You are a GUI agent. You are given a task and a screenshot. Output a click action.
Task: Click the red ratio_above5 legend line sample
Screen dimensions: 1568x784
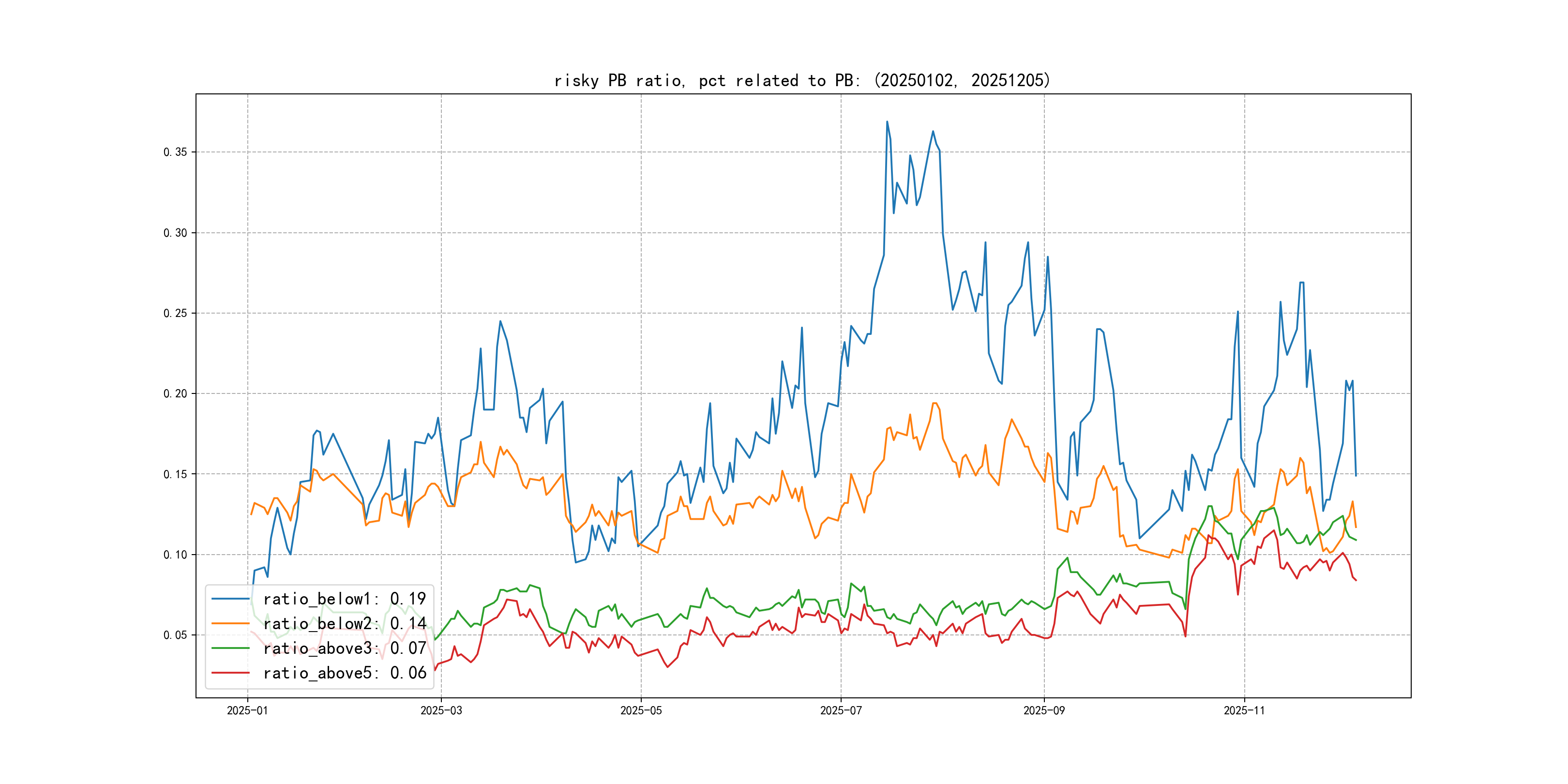(230, 673)
